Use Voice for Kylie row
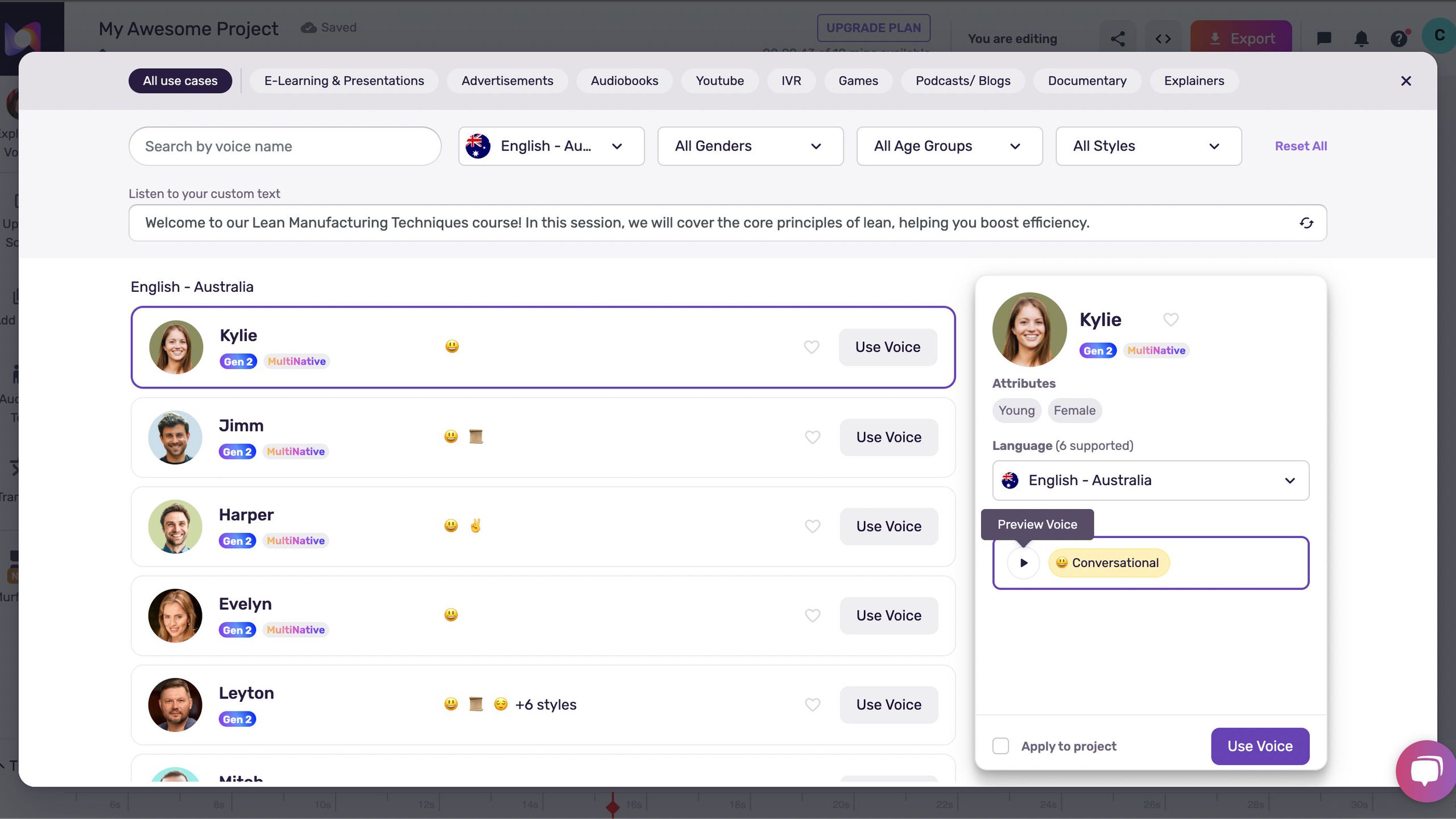The width and height of the screenshot is (1456, 819). (888, 347)
